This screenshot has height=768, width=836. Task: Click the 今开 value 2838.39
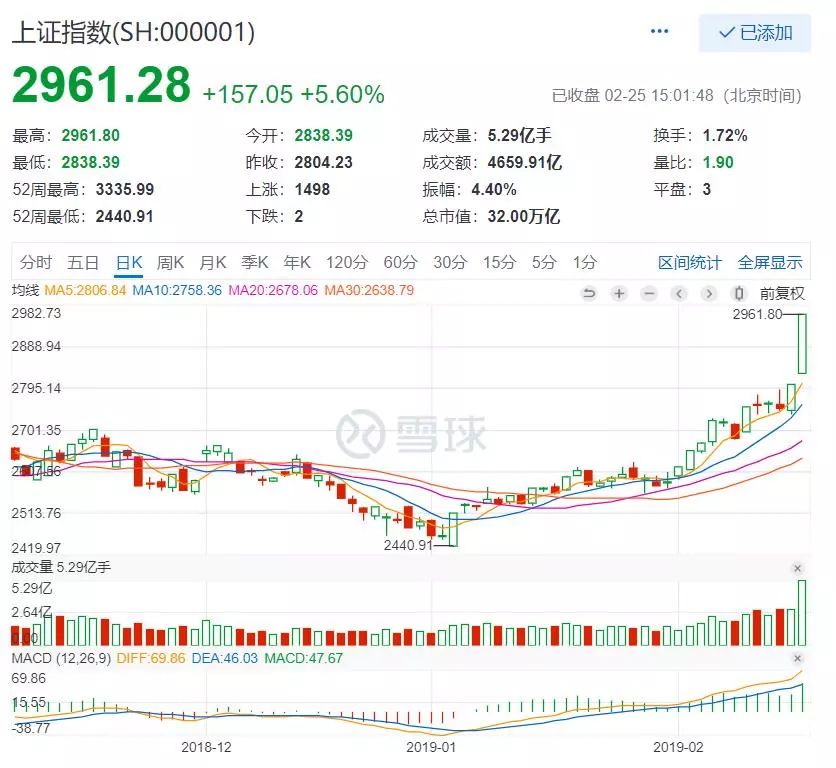pyautogui.click(x=324, y=135)
